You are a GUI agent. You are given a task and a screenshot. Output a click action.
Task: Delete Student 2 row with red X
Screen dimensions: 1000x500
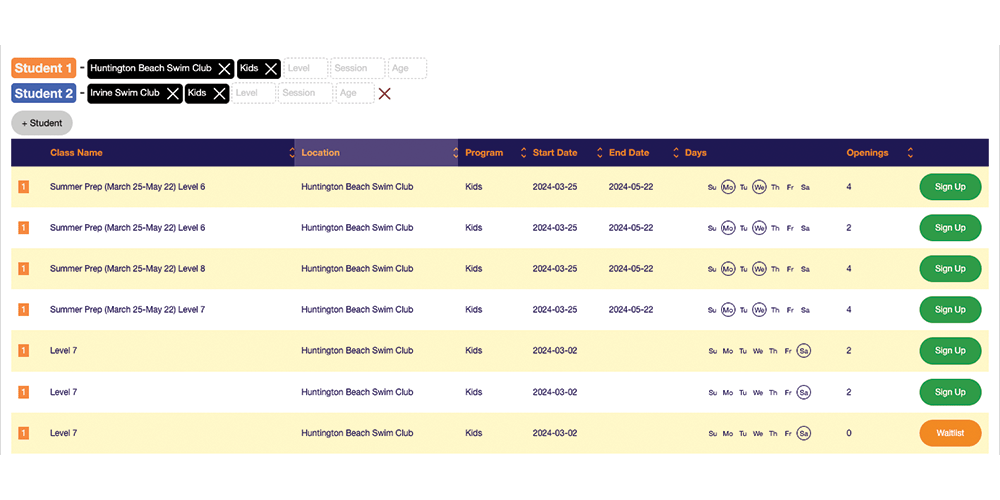[x=384, y=93]
